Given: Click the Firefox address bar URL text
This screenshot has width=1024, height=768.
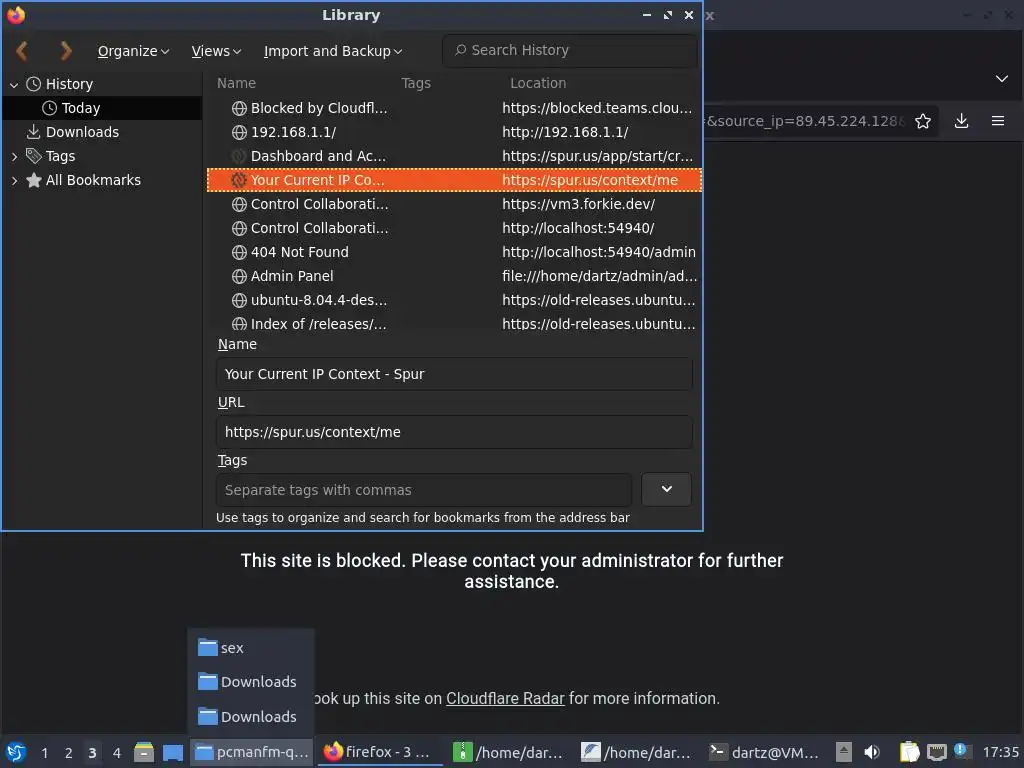Looking at the screenshot, I should coord(805,121).
